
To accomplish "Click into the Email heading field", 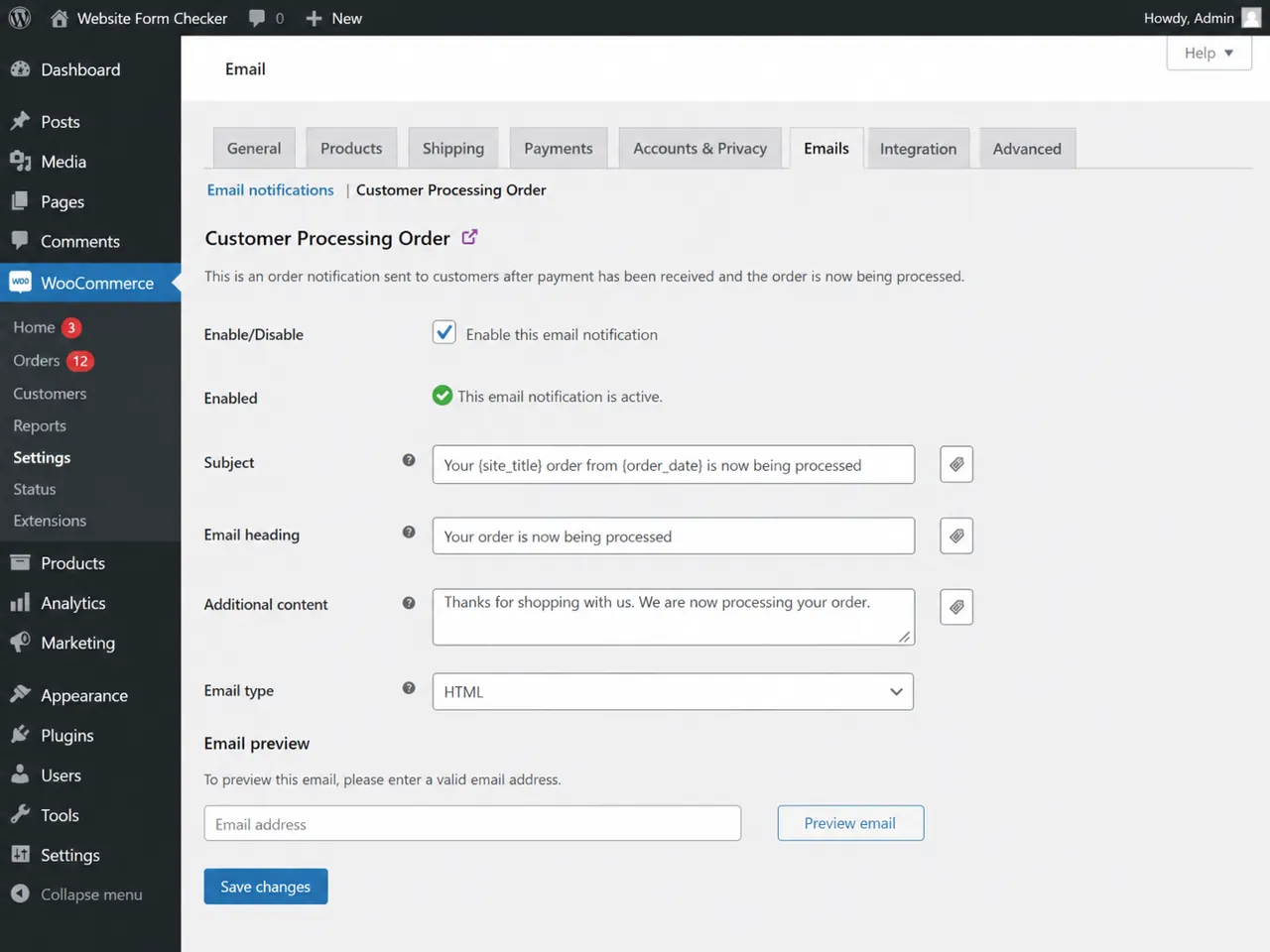I will (x=674, y=535).
